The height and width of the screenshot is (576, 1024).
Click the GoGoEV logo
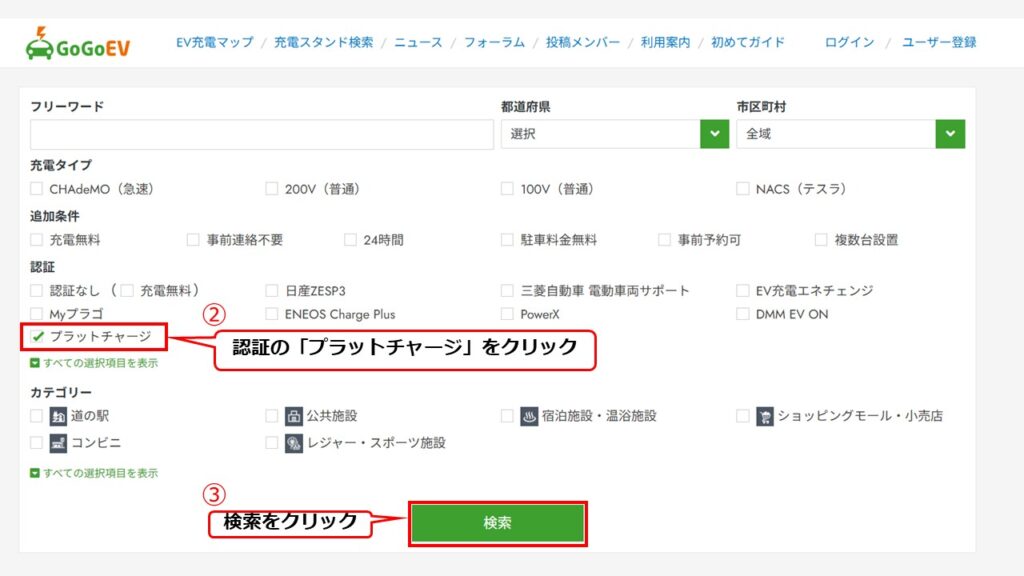[x=78, y=44]
